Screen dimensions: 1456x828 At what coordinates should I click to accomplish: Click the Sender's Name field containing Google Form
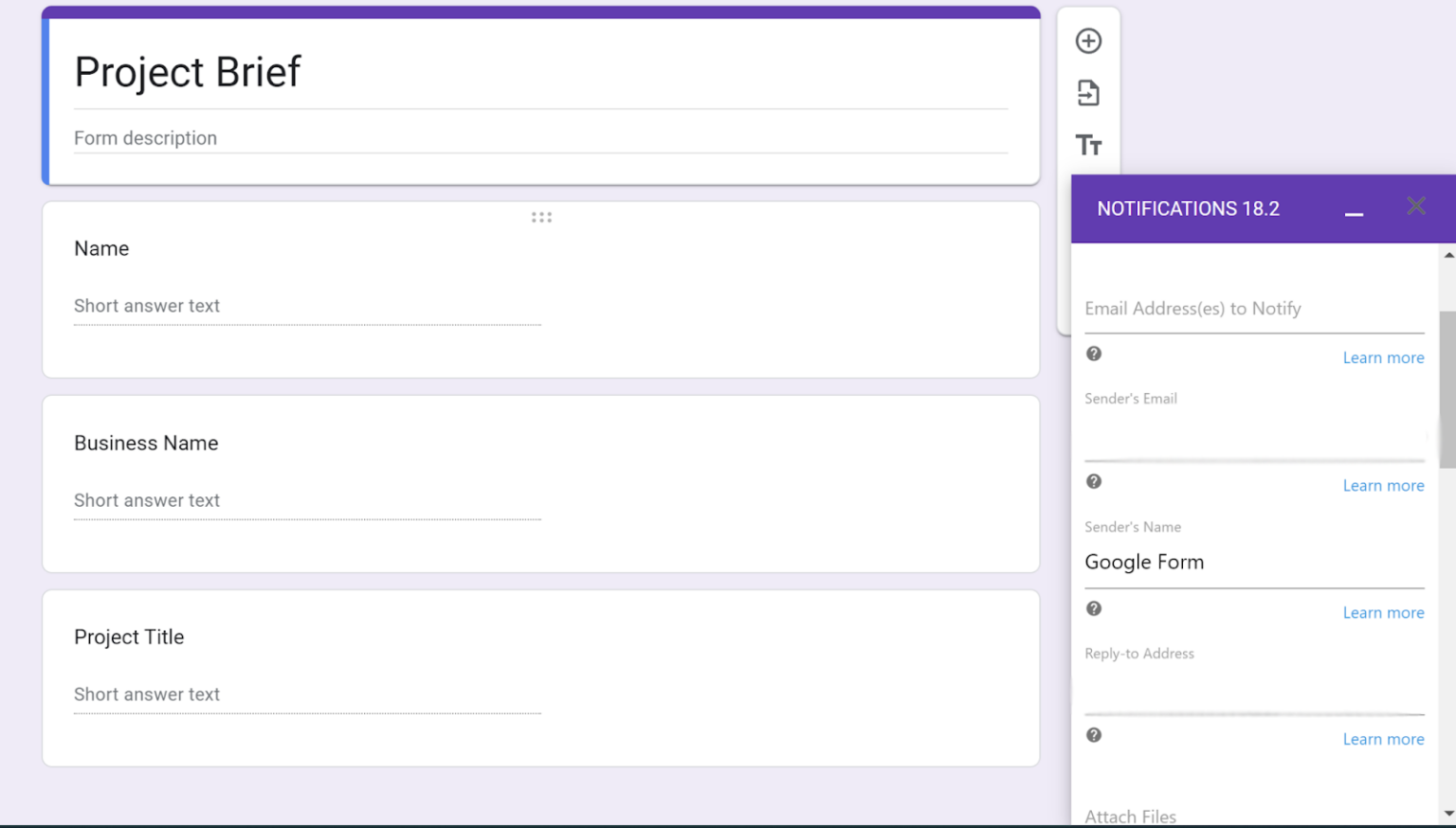click(x=1253, y=563)
